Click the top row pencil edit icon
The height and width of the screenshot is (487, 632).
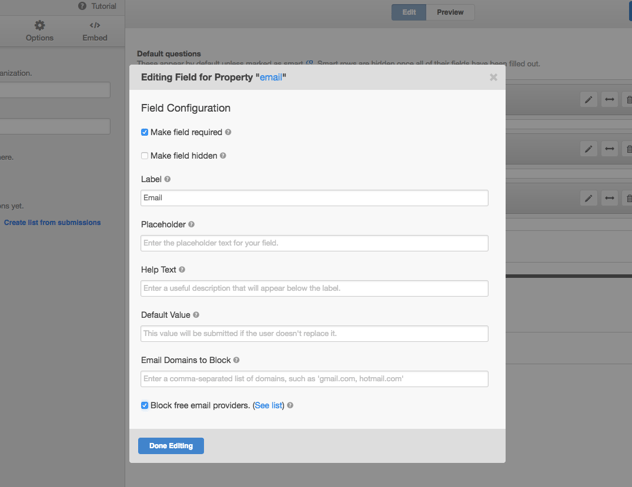588,100
